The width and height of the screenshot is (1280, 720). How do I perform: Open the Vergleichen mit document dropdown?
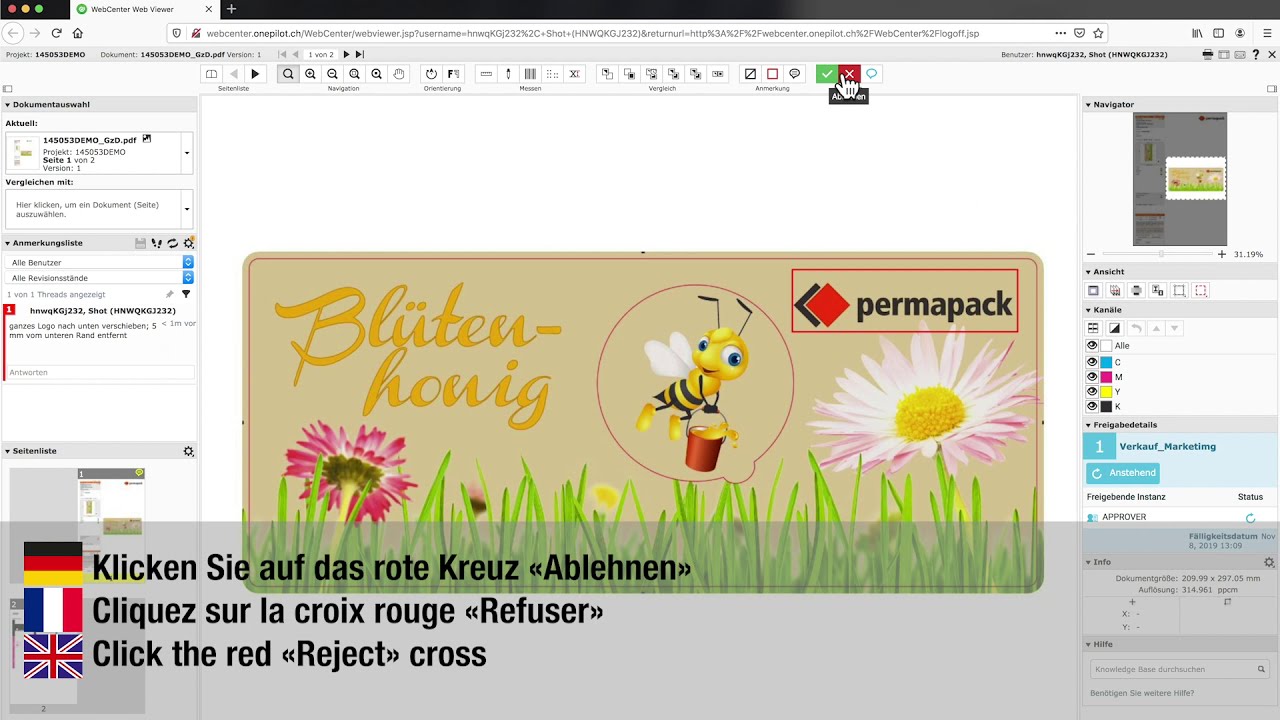(x=187, y=209)
